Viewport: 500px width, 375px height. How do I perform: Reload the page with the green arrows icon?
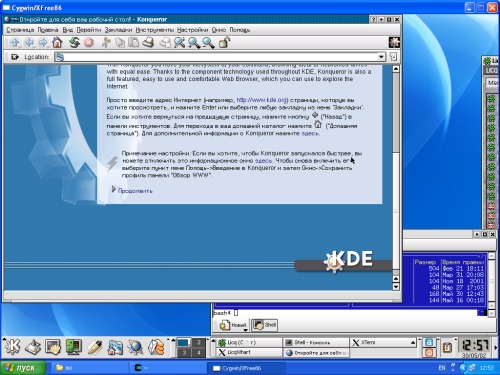point(74,43)
